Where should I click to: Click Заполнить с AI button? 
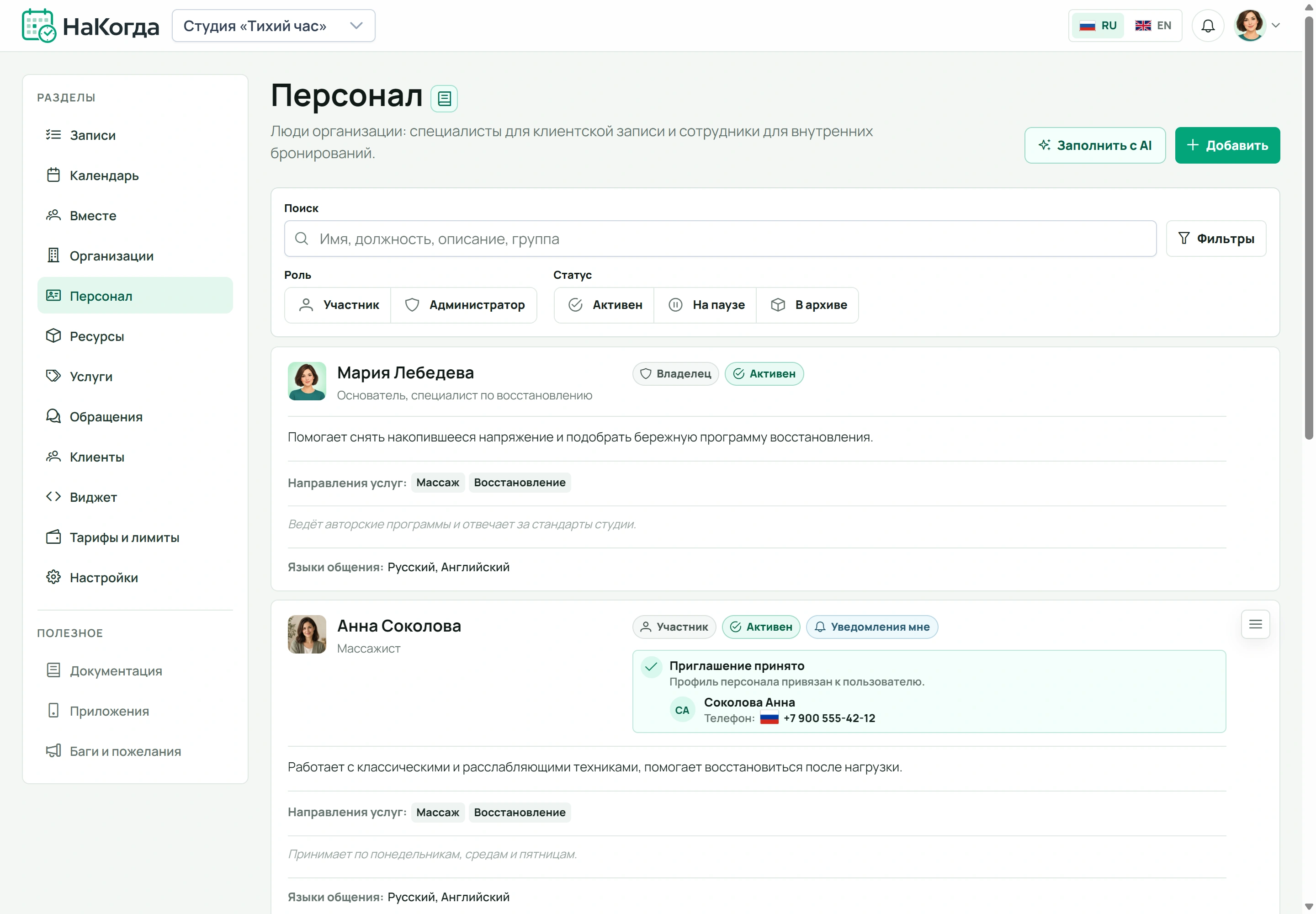1095,145
